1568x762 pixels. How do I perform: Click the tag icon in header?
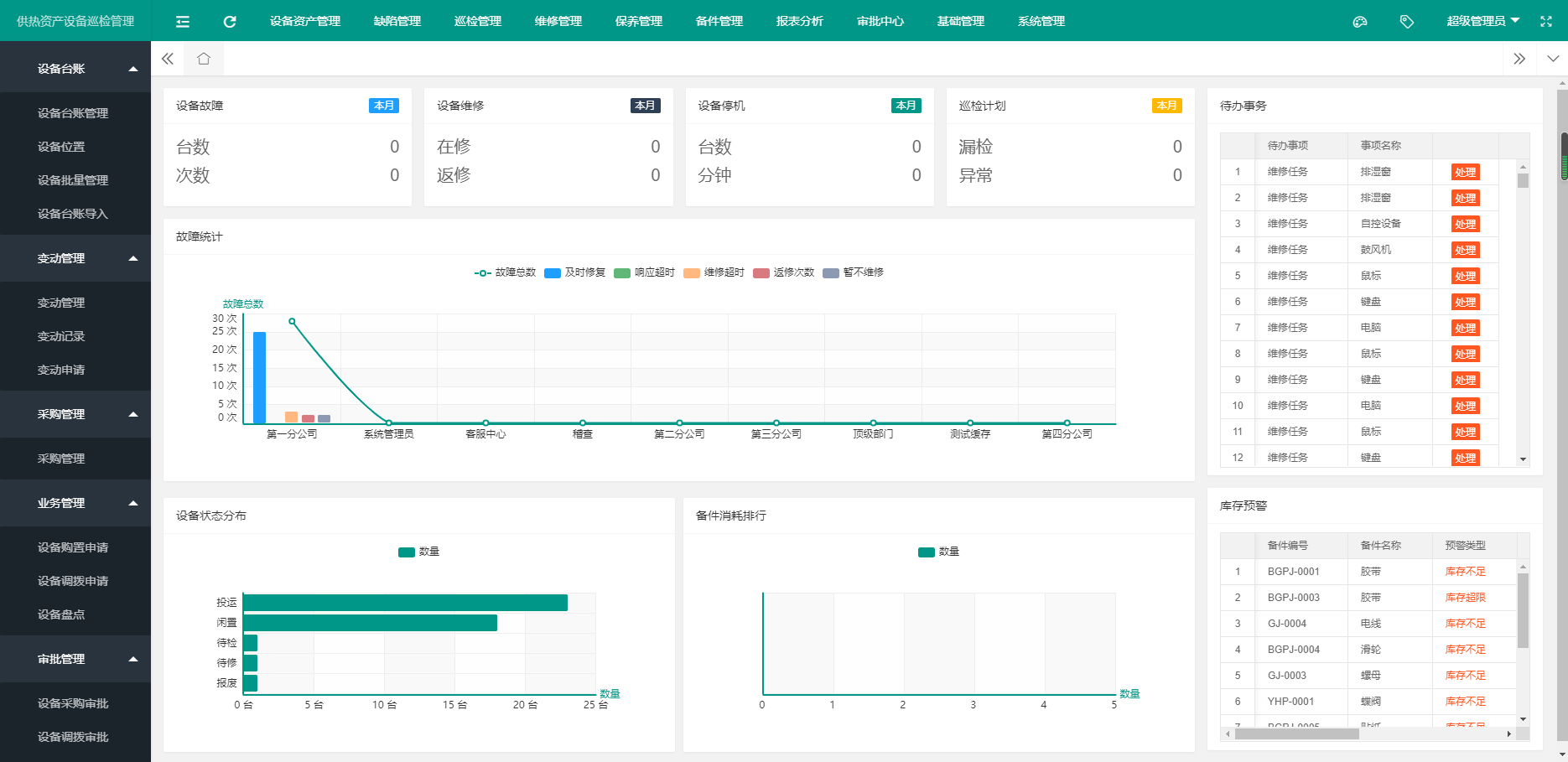[x=1407, y=22]
